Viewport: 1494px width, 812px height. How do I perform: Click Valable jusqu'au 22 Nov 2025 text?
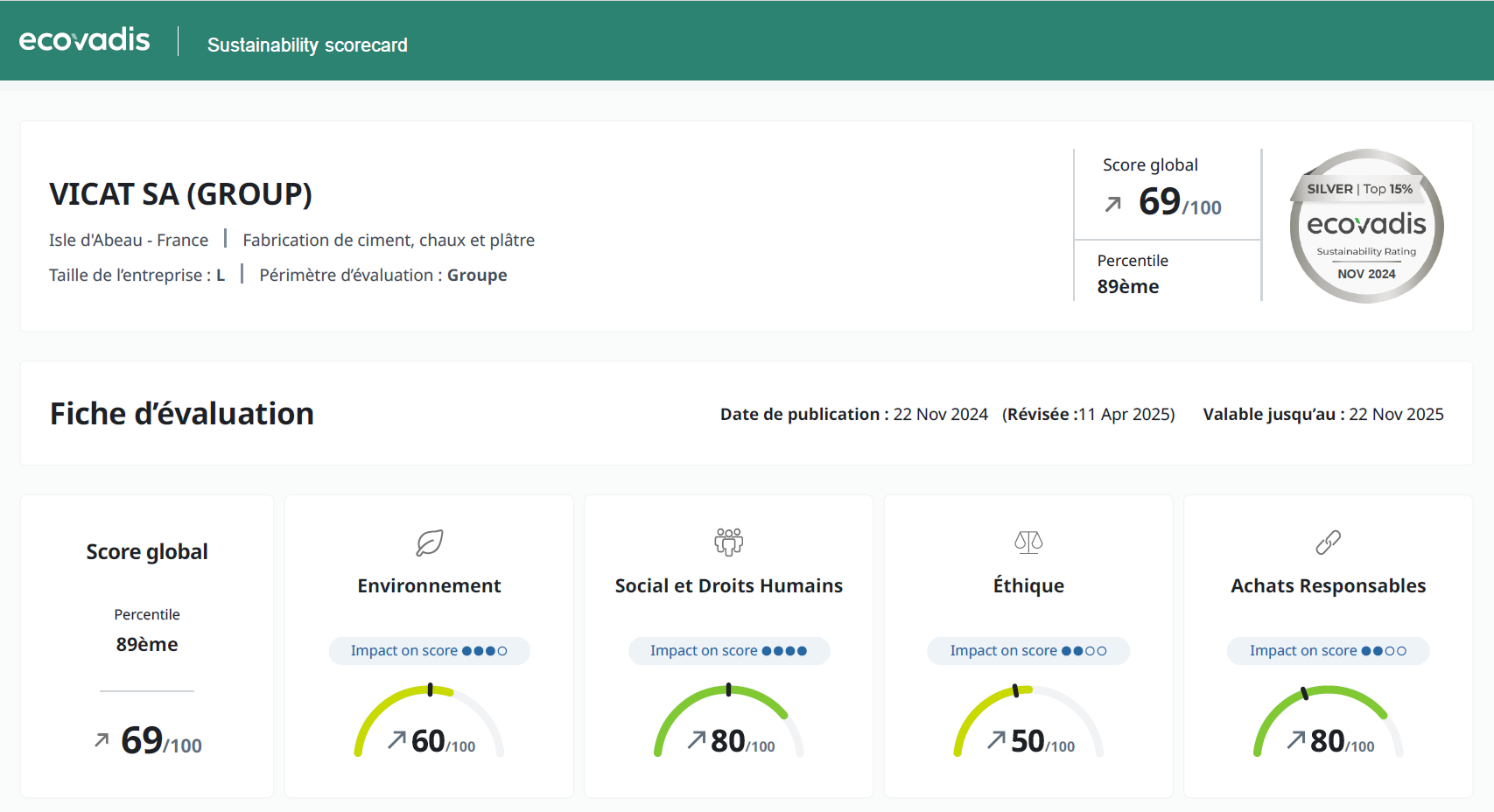point(1323,414)
